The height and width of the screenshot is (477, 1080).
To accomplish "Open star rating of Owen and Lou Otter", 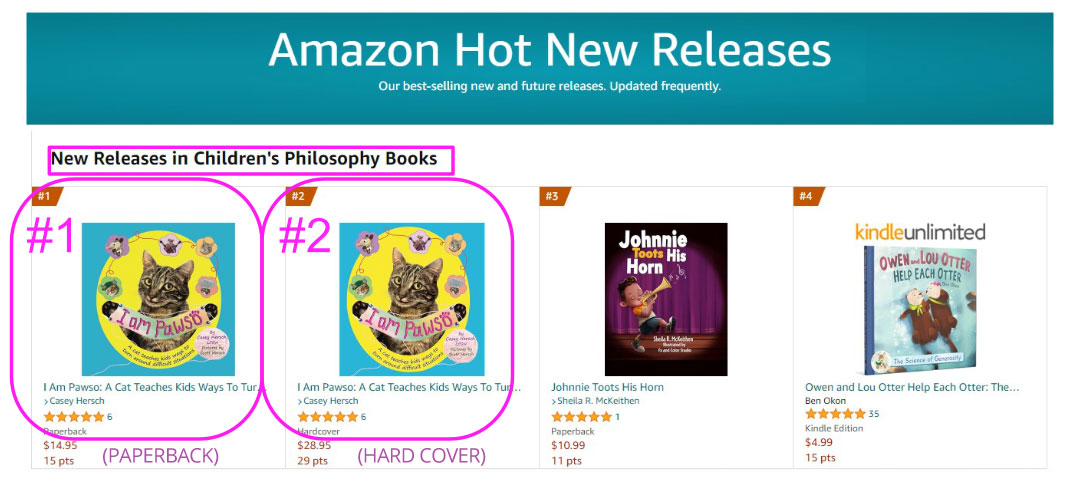I will coord(834,414).
